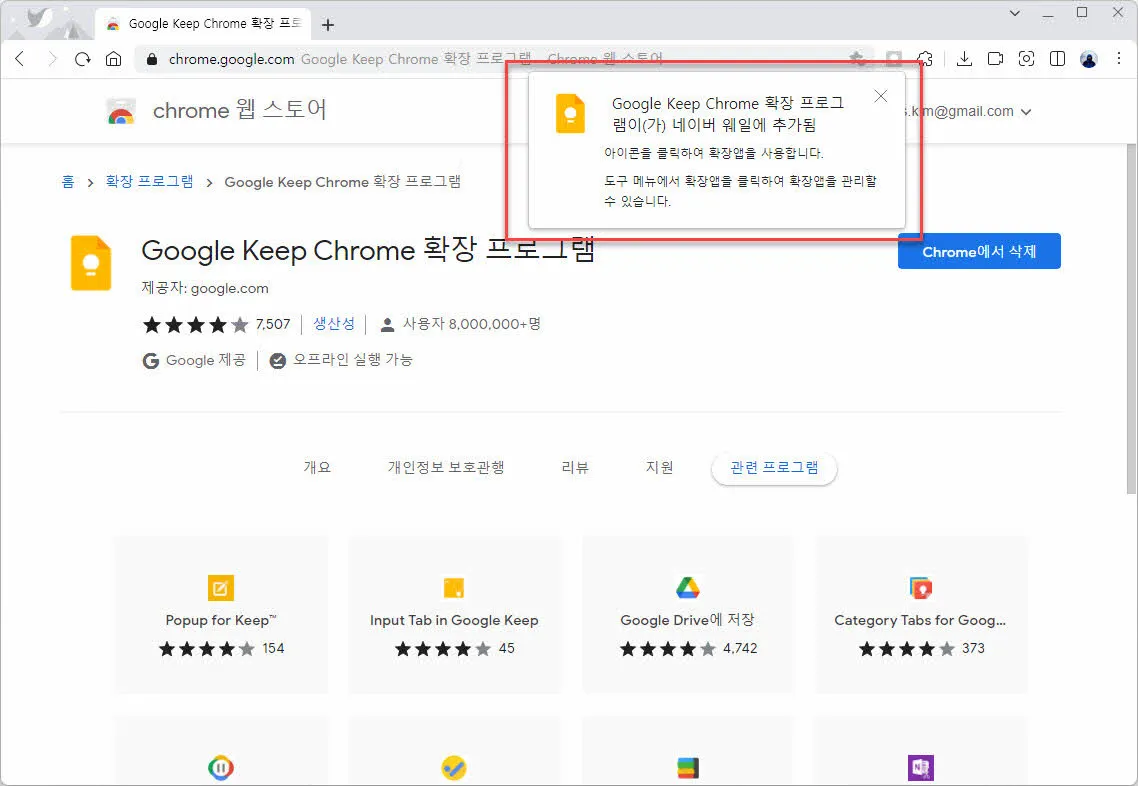Click the 7,507 ratings count

(x=273, y=324)
